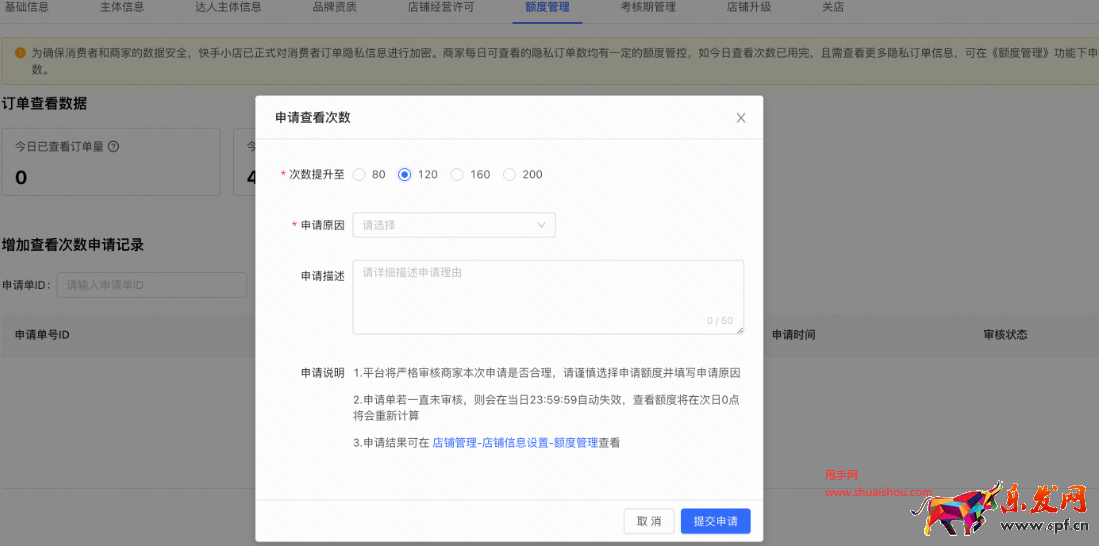This screenshot has height=546, width=1099.
Task: Click the 增加查看次数申请记录 heading
Action: click(73, 245)
